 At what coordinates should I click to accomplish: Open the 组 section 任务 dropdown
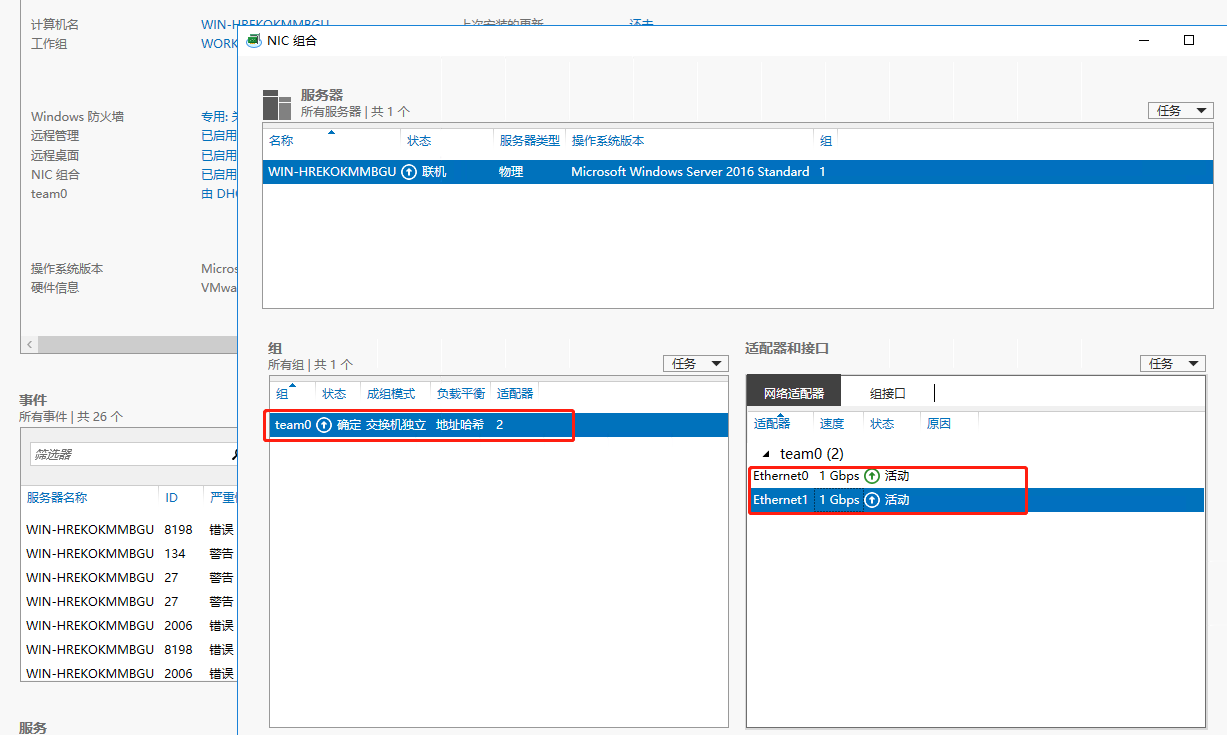tap(695, 364)
